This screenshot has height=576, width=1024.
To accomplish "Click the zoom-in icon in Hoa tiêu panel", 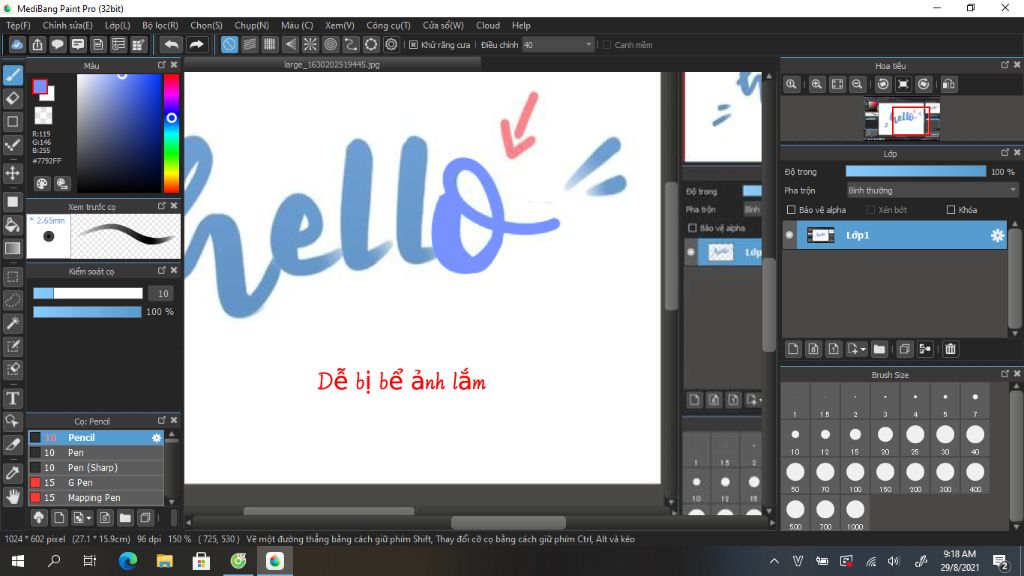I will (x=816, y=84).
